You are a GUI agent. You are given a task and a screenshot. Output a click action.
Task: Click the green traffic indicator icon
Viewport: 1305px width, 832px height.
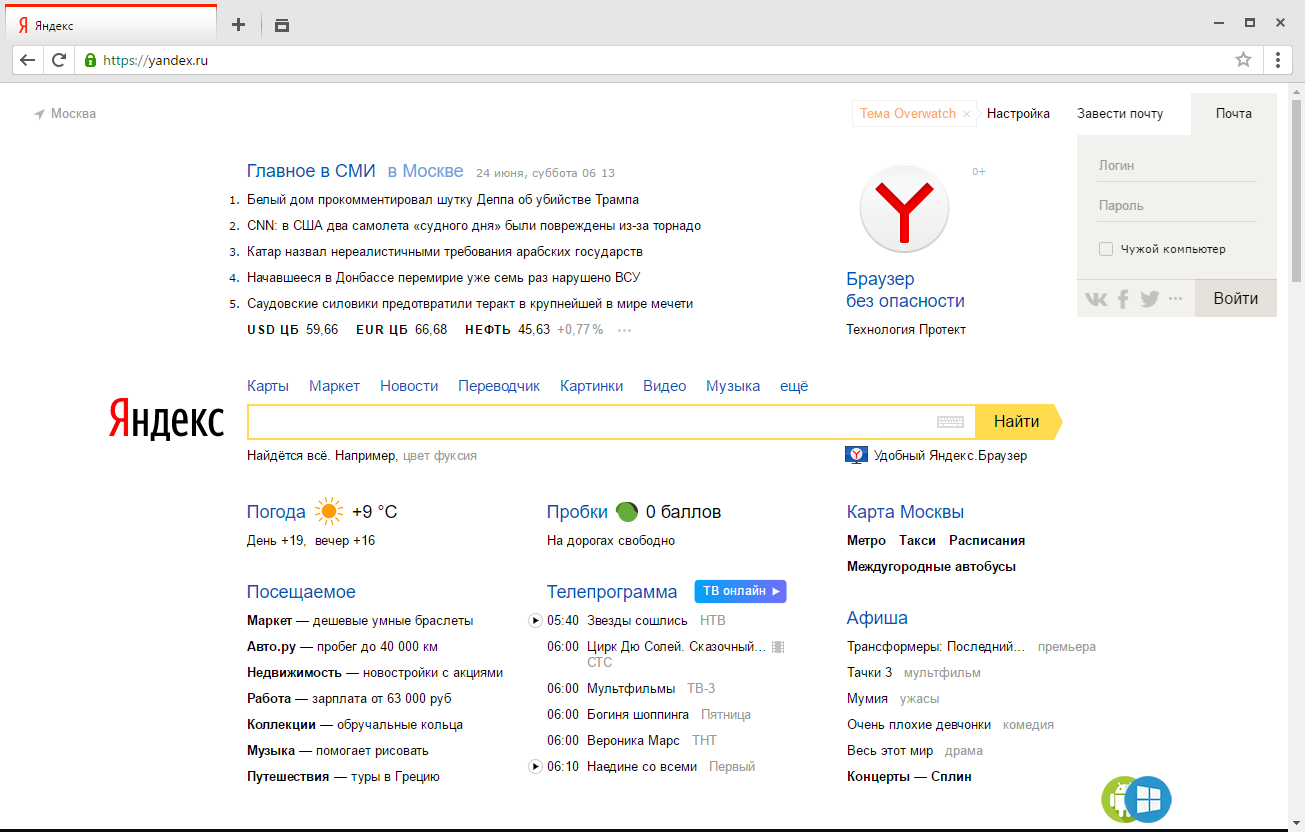coord(627,512)
